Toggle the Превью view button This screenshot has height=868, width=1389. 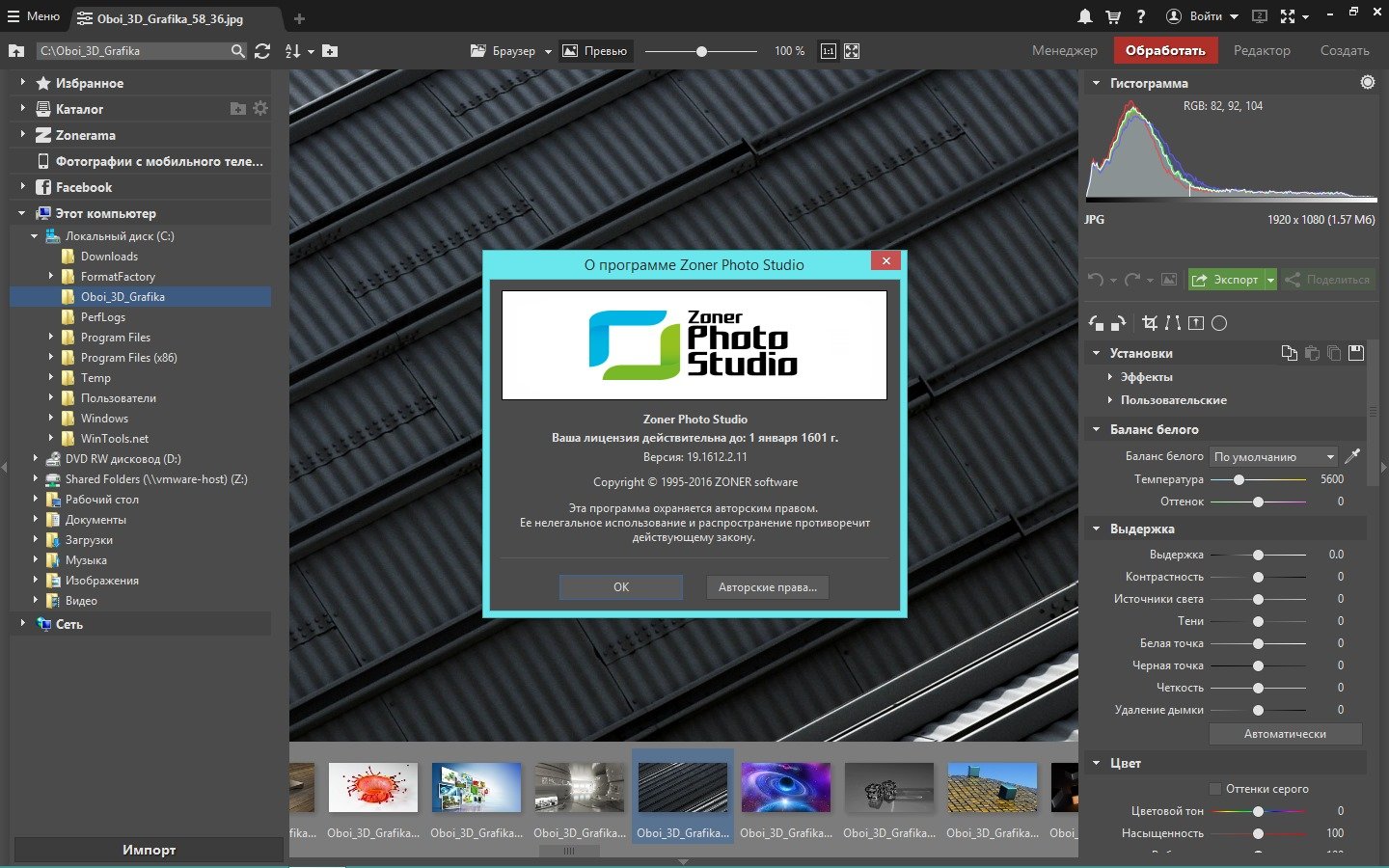[x=595, y=51]
